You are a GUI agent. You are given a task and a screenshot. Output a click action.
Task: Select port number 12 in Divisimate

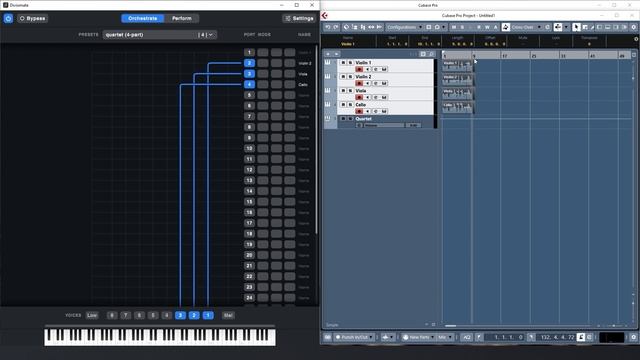[x=249, y=170]
